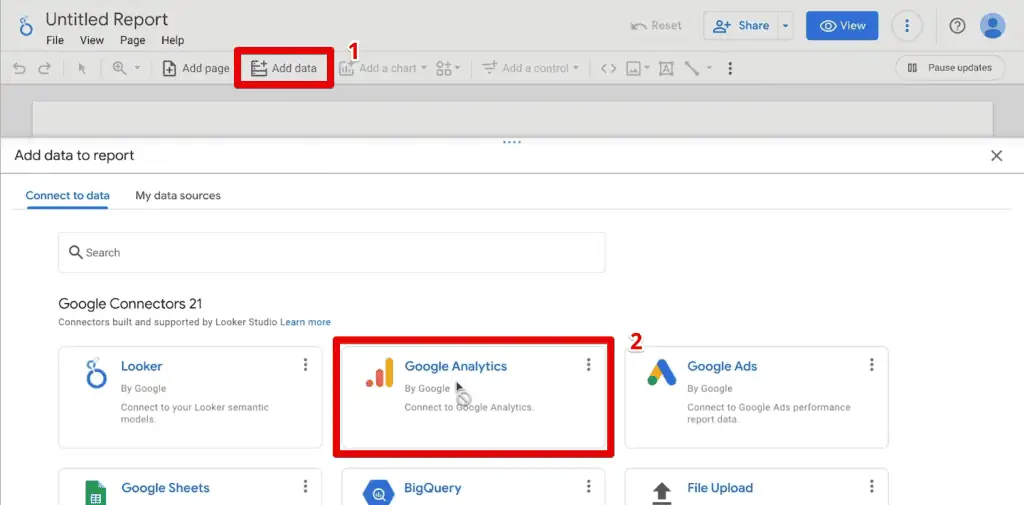The height and width of the screenshot is (505, 1024).
Task: Expand line tool dropdown arrow
Action: (709, 68)
